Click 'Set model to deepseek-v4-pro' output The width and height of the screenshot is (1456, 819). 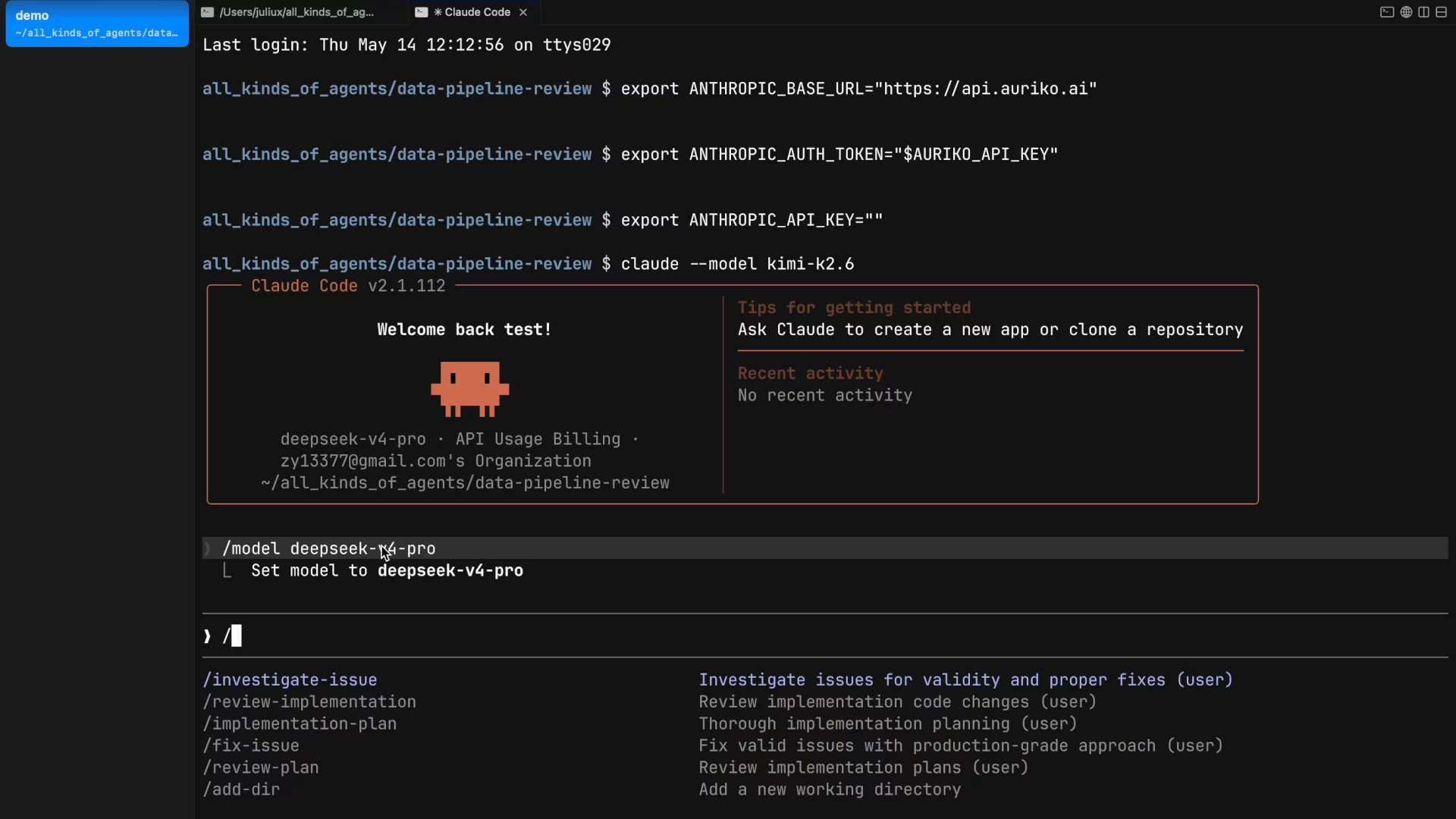pyautogui.click(x=387, y=571)
